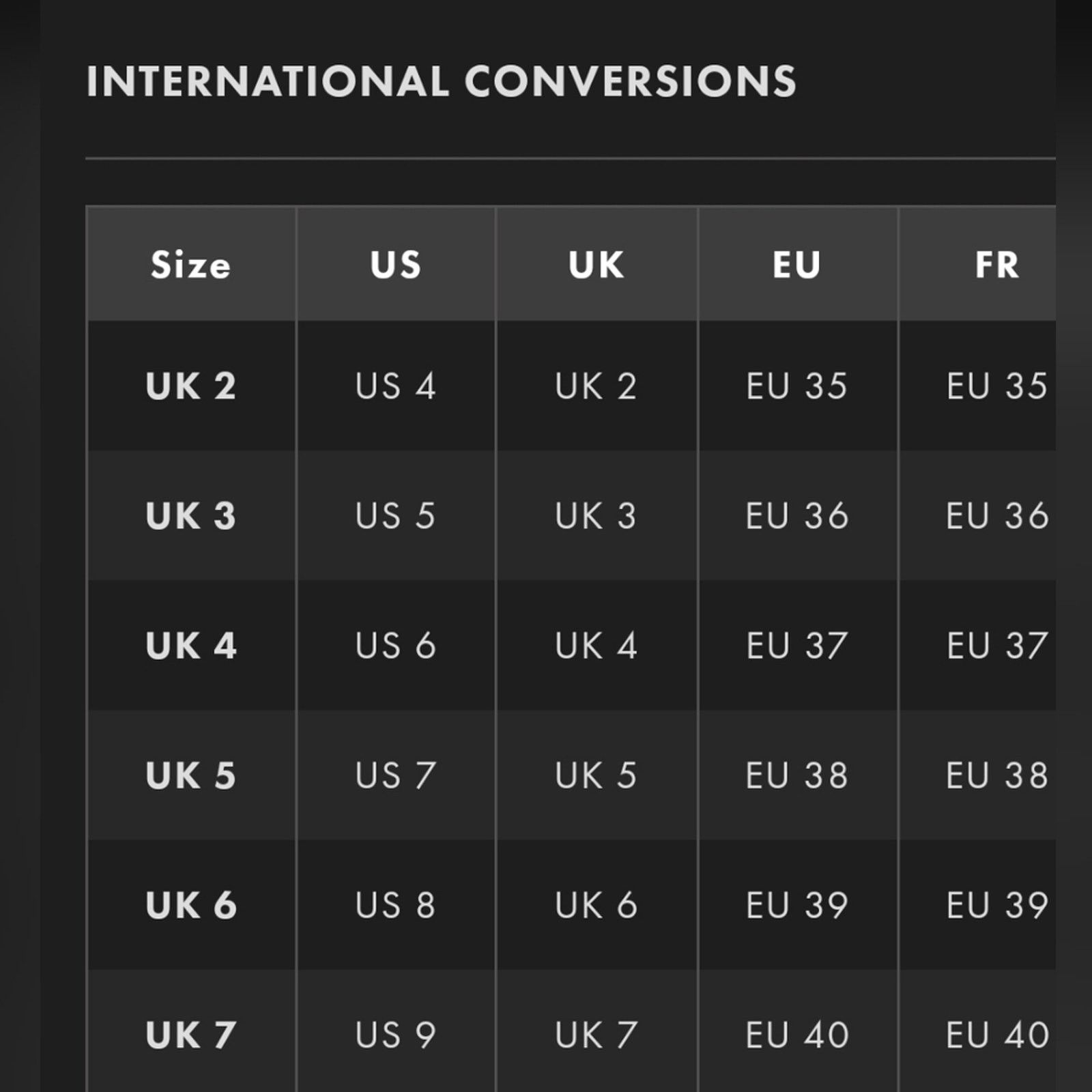Image resolution: width=1092 pixels, height=1092 pixels.
Task: Click the FR column header
Action: (x=996, y=264)
